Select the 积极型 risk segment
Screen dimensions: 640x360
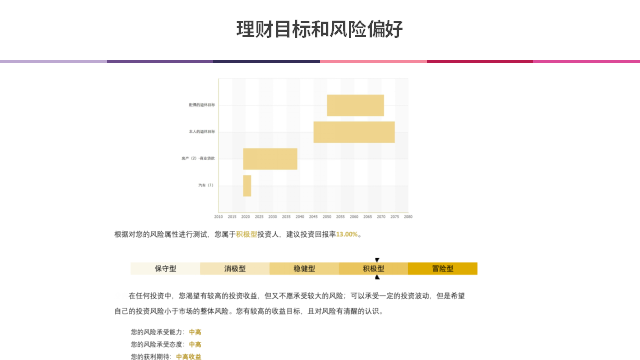point(373,269)
